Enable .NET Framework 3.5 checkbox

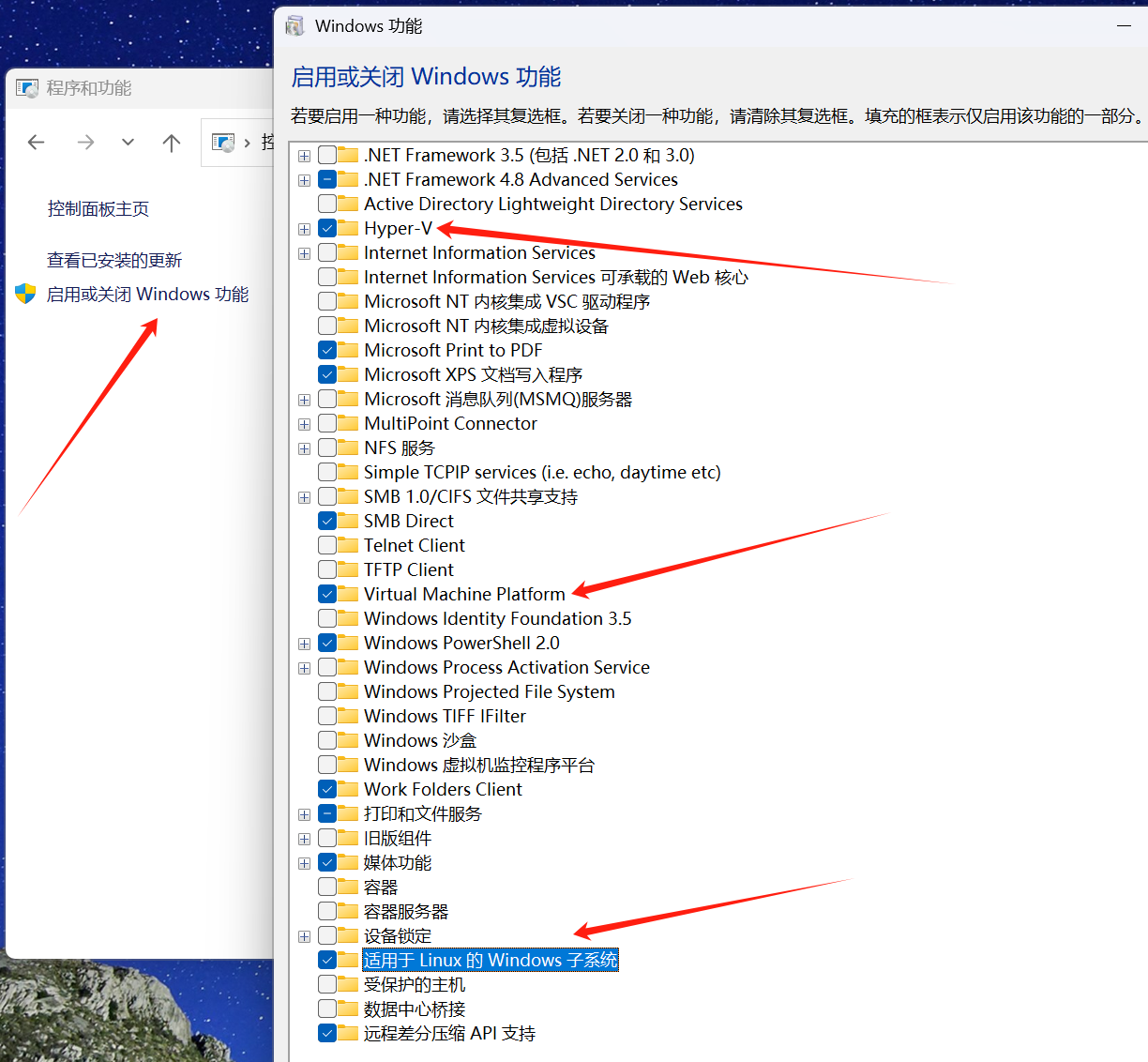point(327,155)
